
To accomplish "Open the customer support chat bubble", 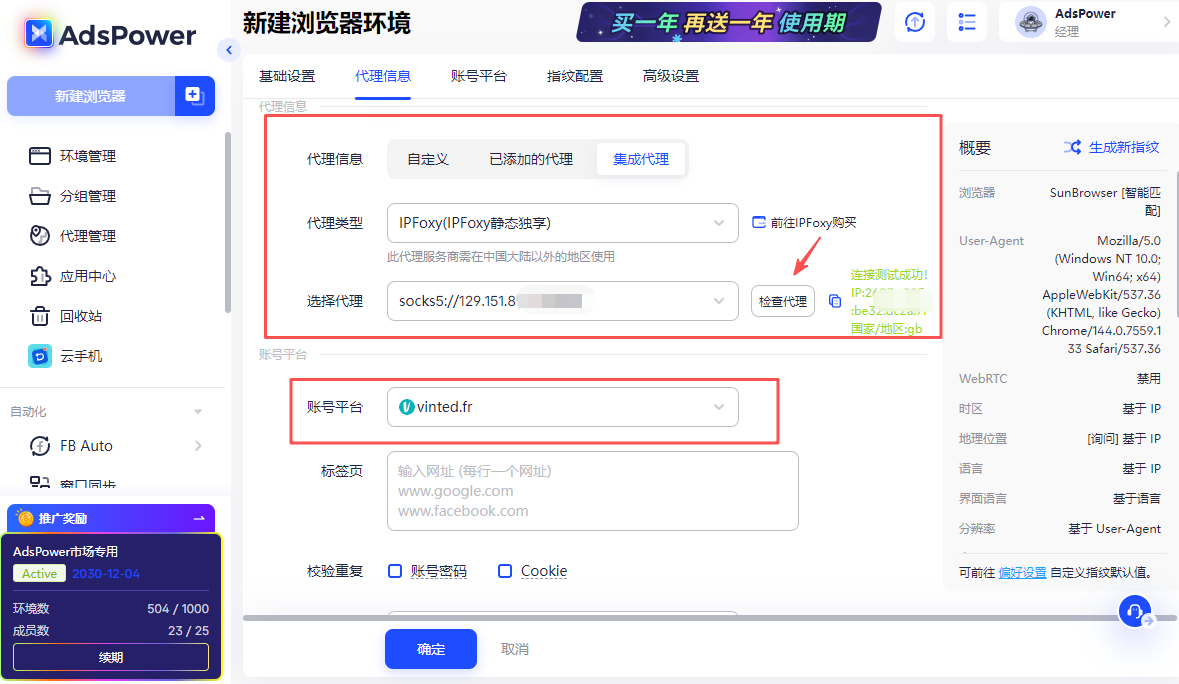I will coord(1134,611).
